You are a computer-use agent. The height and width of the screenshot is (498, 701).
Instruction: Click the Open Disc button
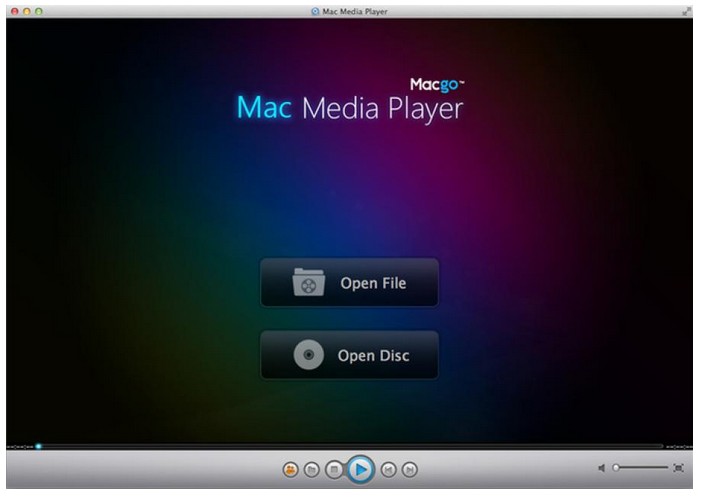tap(349, 355)
